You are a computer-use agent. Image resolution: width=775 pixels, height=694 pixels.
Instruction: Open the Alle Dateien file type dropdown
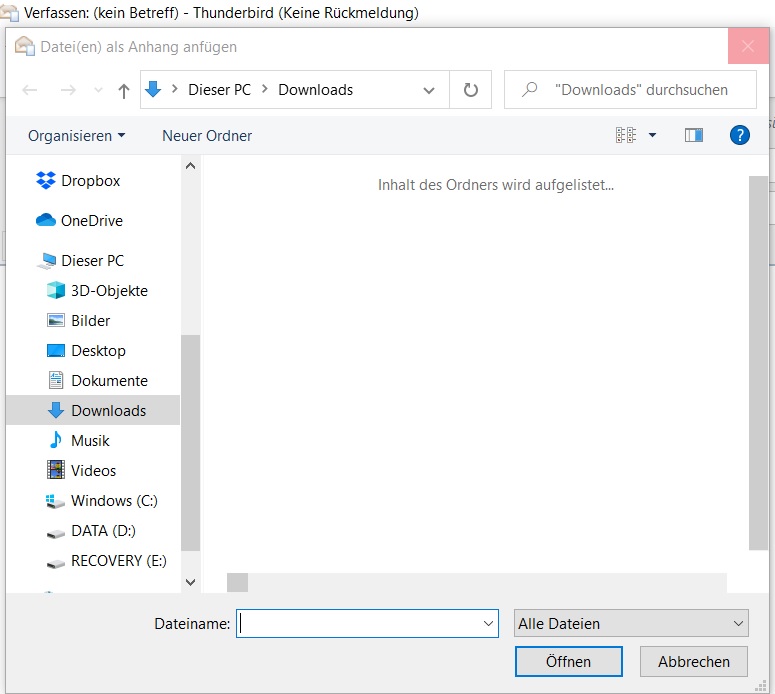coord(631,623)
